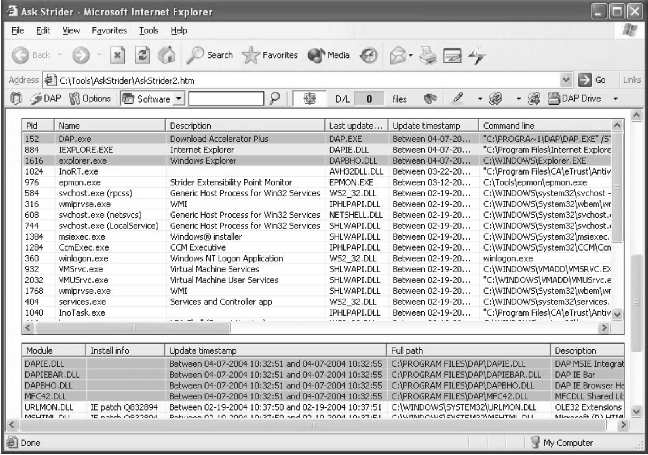648x455 pixels.
Task: Open the Favorites menu
Action: click(x=110, y=31)
